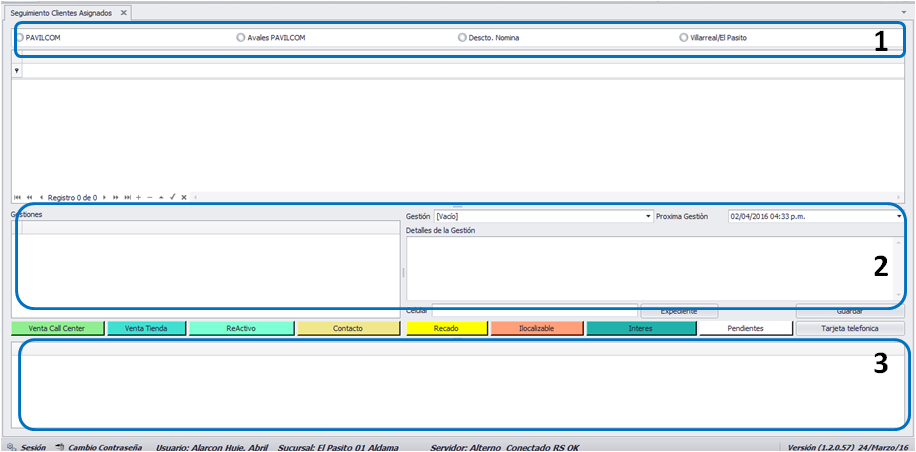Viewport: 916px width, 452px height.
Task: Open the Expediente button
Action: [679, 311]
